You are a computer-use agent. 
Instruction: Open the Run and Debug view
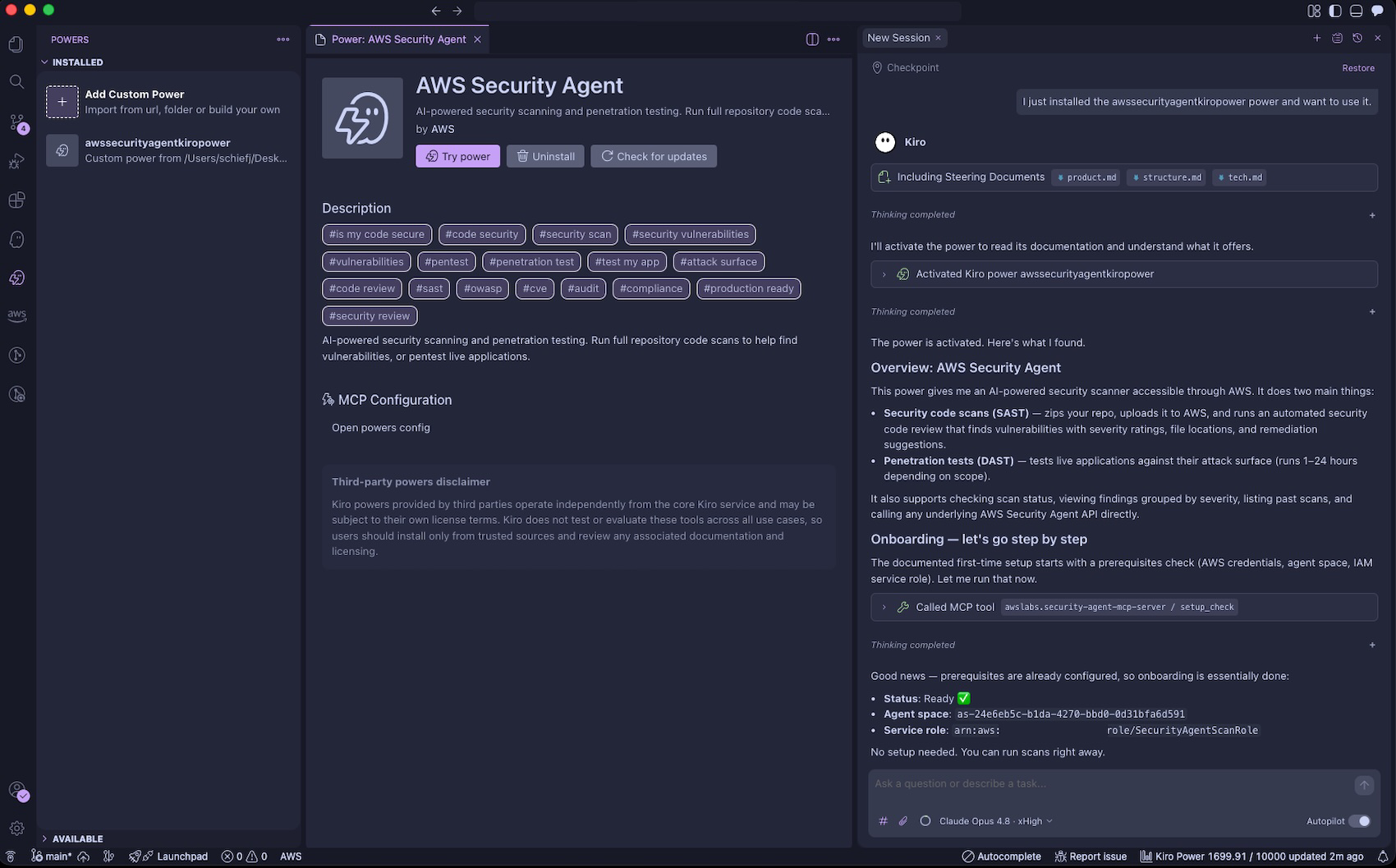point(16,161)
